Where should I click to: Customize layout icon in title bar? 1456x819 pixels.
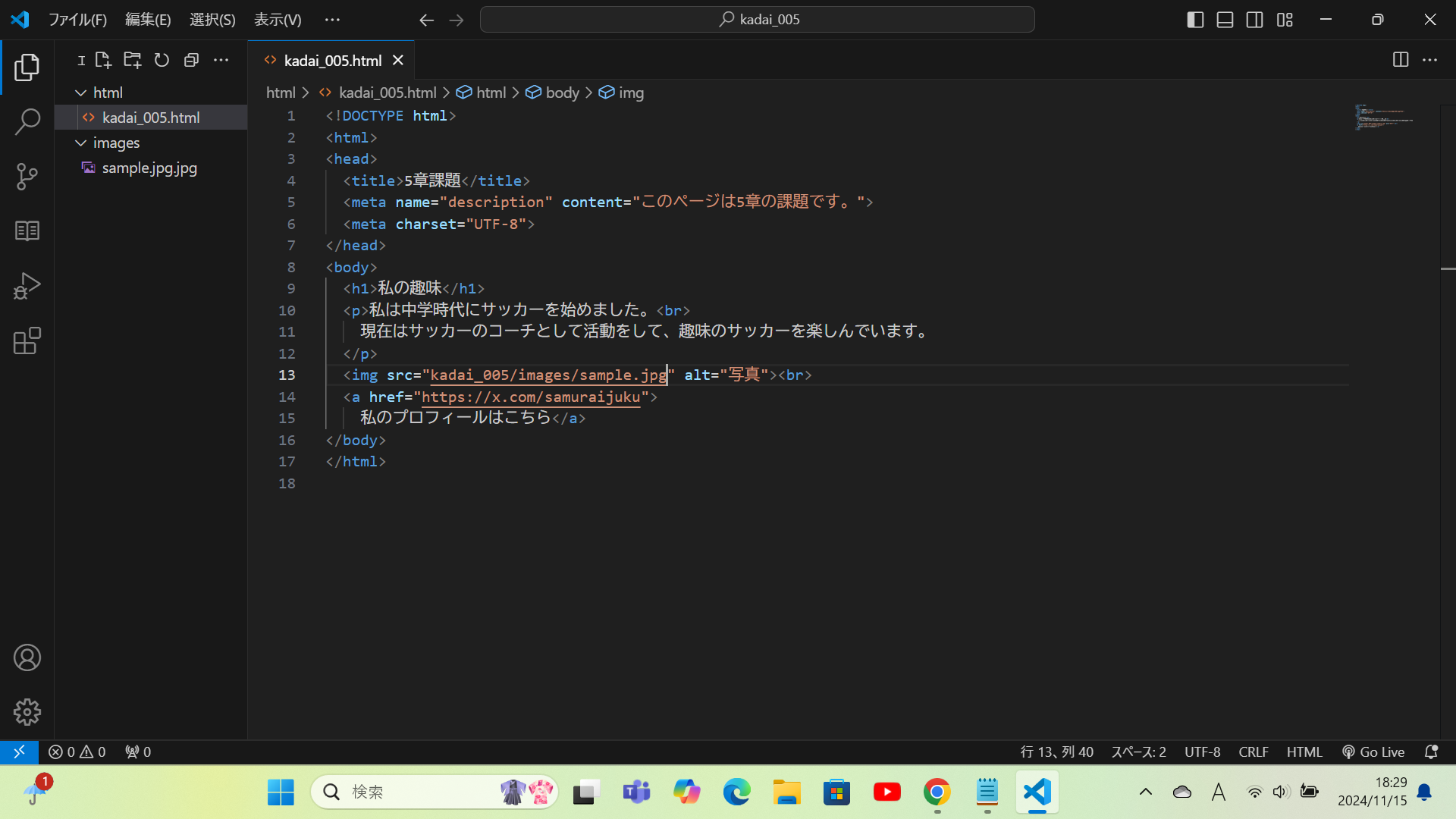1285,20
